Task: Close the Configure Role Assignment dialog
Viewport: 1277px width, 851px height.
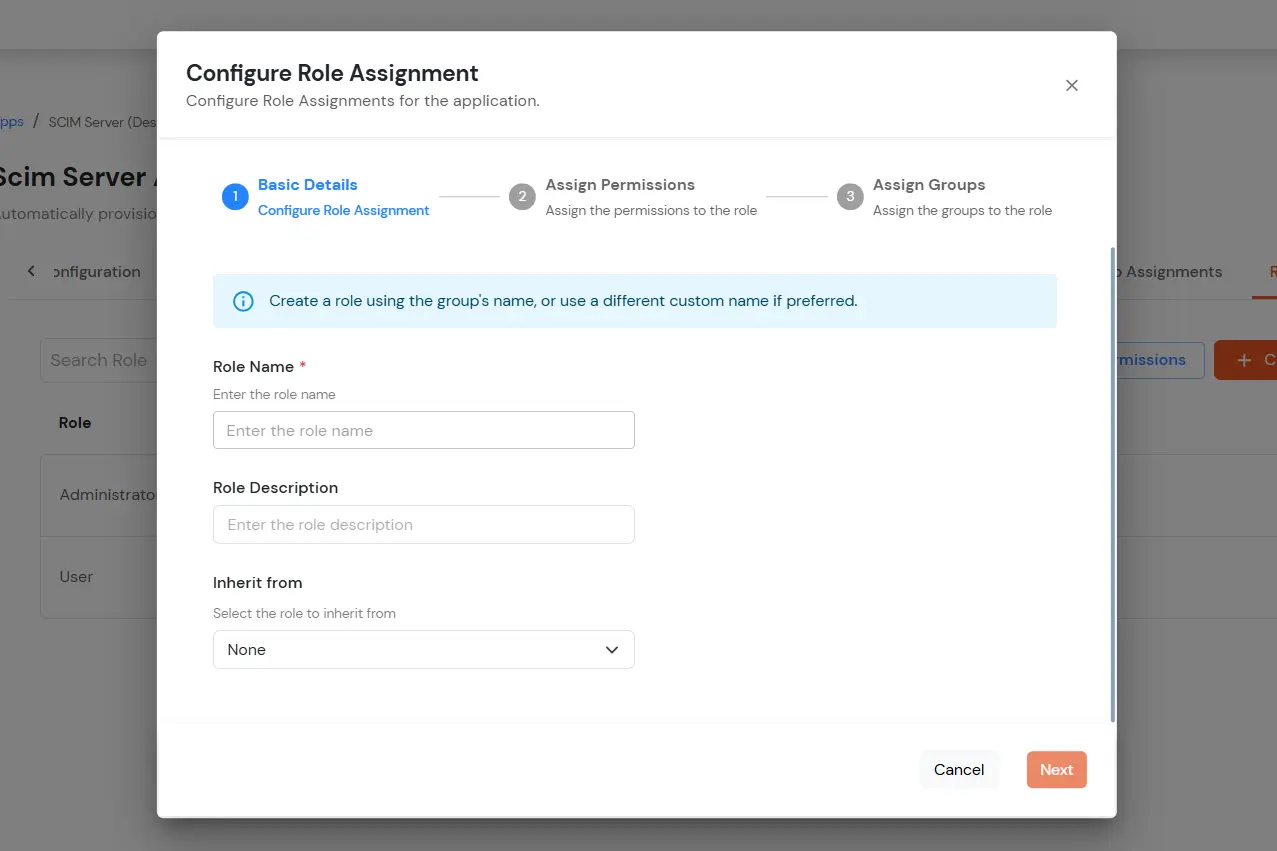Action: [x=1071, y=85]
